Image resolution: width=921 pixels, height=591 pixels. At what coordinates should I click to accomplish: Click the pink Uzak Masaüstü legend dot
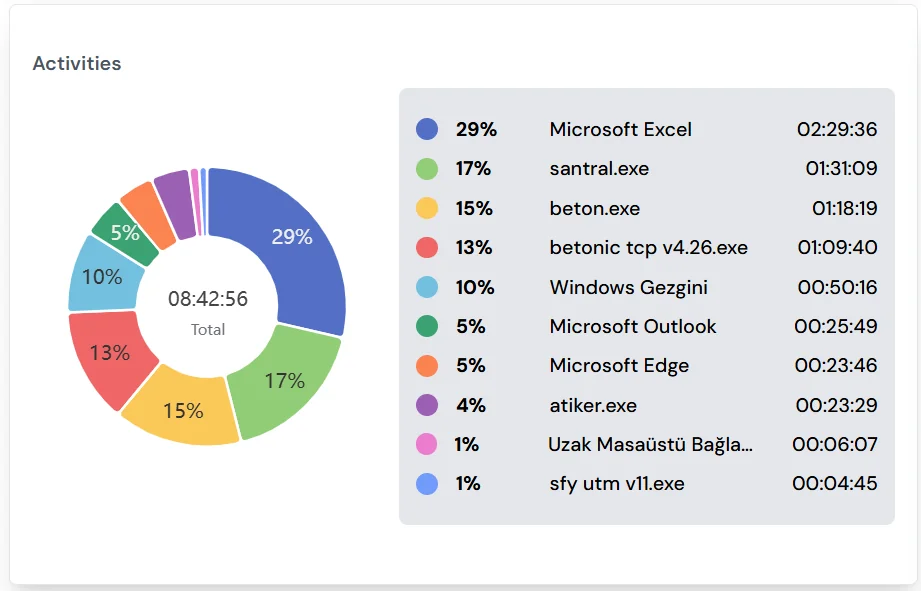pyautogui.click(x=427, y=444)
